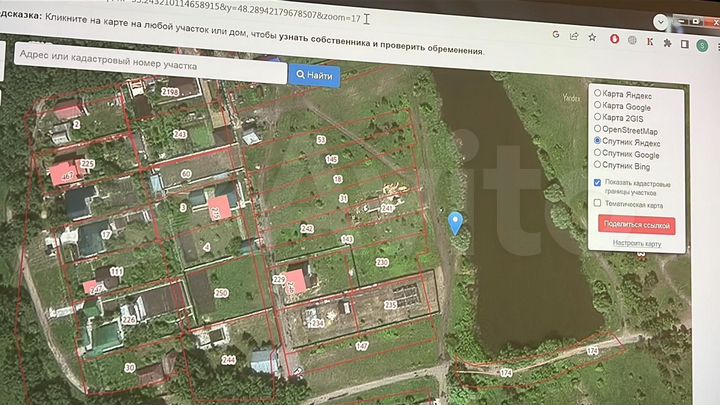Open the Настроить карту link

[637, 243]
